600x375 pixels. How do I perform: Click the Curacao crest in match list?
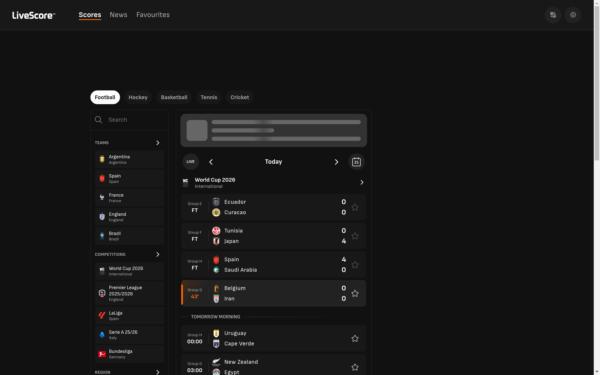click(216, 212)
